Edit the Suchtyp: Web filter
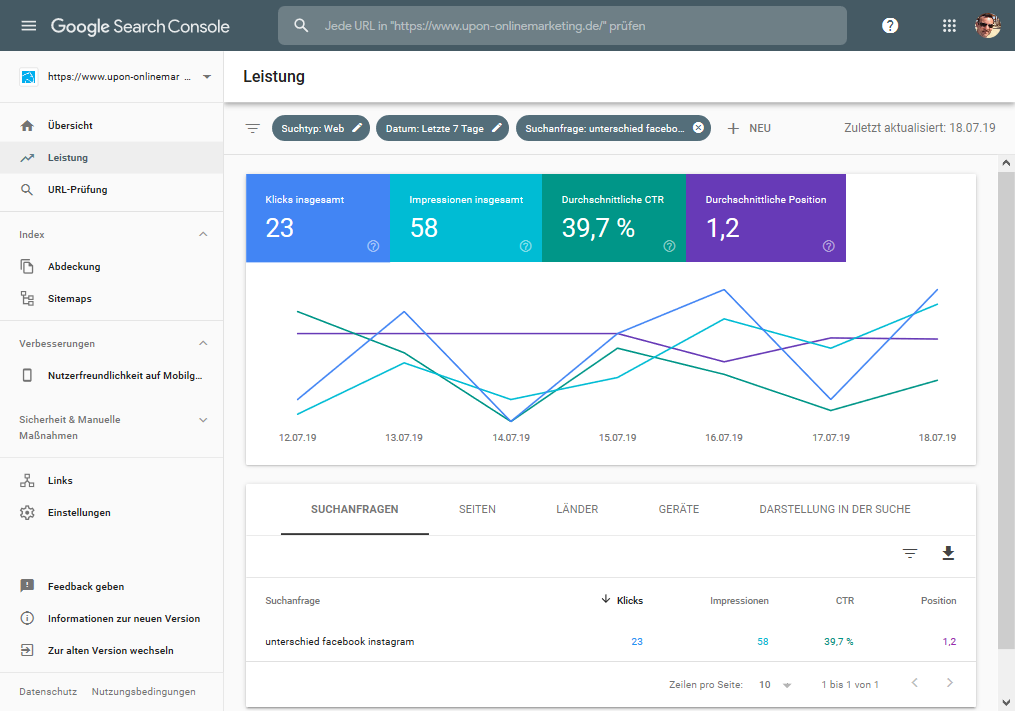Screen dimensions: 1015x711 pos(320,128)
